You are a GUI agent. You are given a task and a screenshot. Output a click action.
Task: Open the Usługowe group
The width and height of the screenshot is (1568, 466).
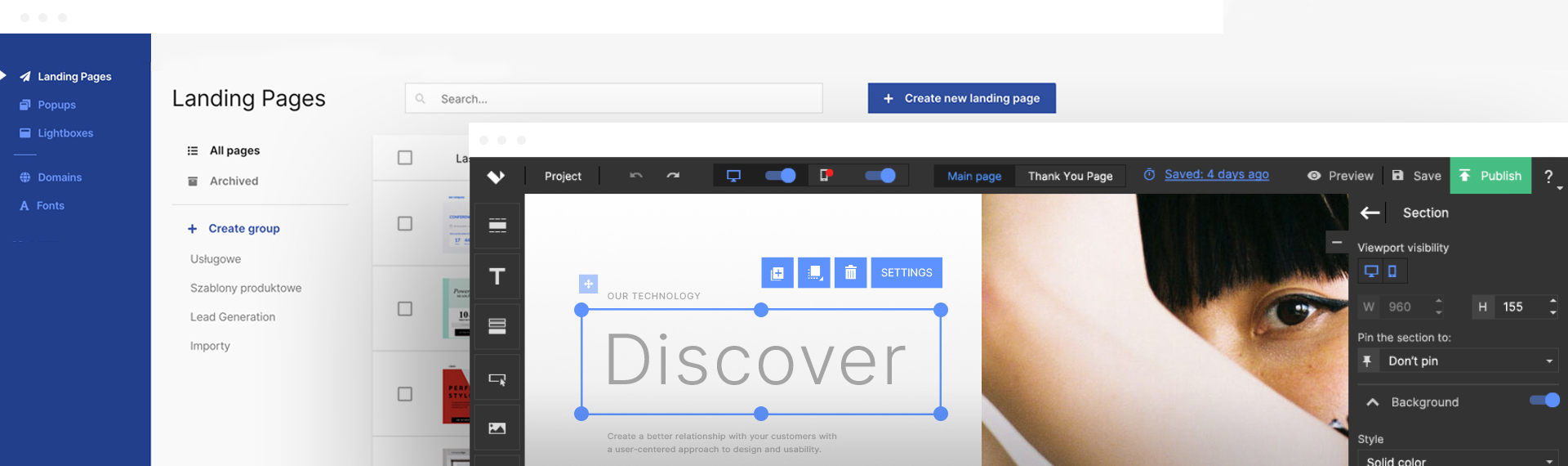[x=216, y=258]
